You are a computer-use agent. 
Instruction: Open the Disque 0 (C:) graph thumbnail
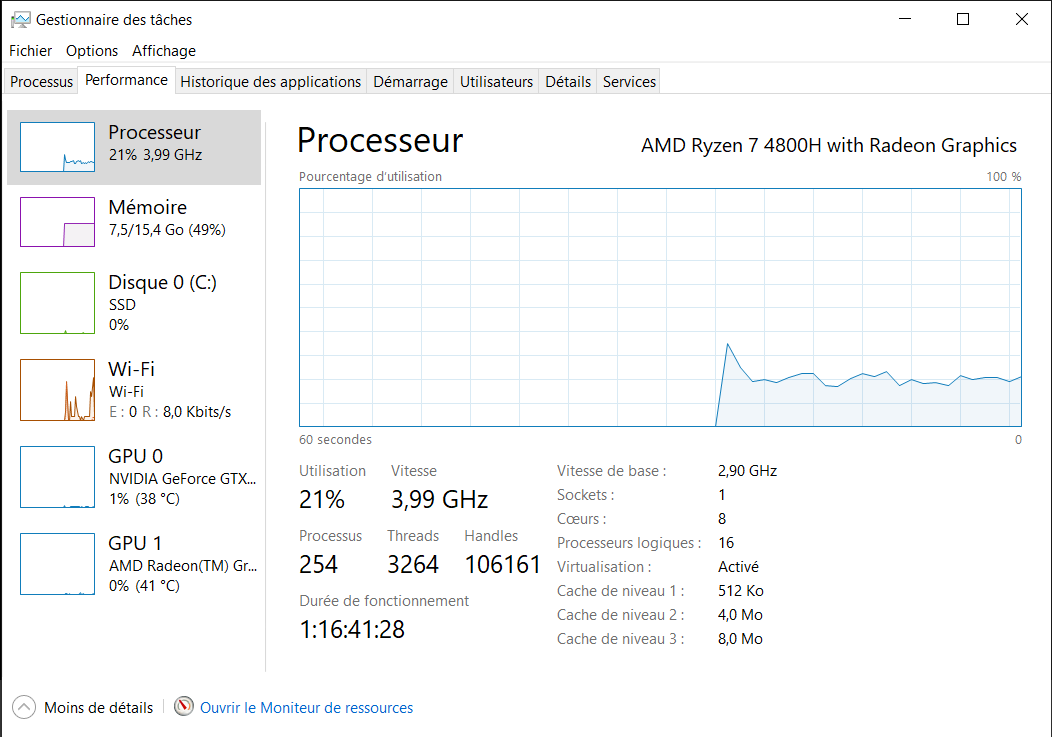coord(57,303)
